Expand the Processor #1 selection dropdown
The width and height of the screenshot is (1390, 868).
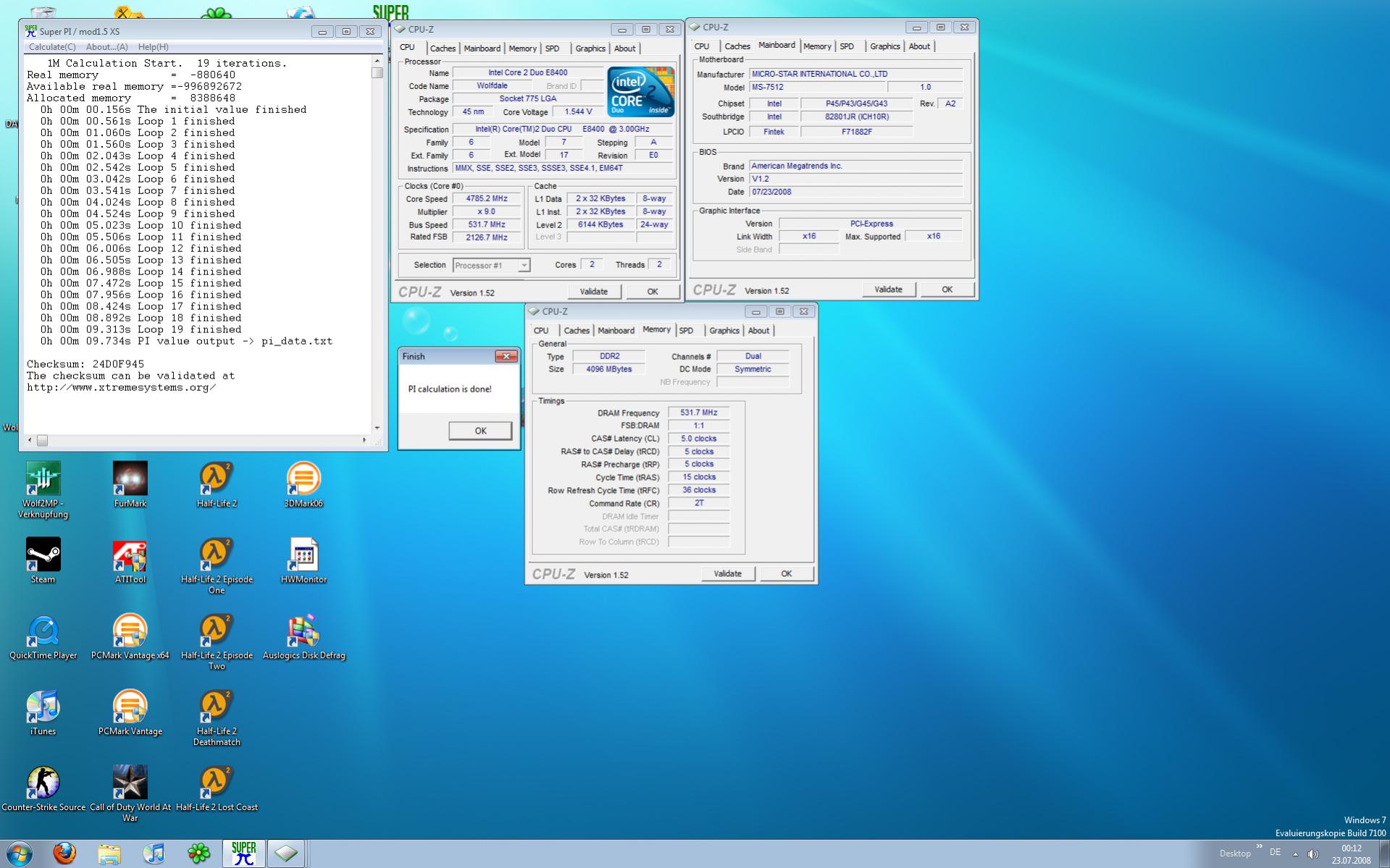coord(524,266)
